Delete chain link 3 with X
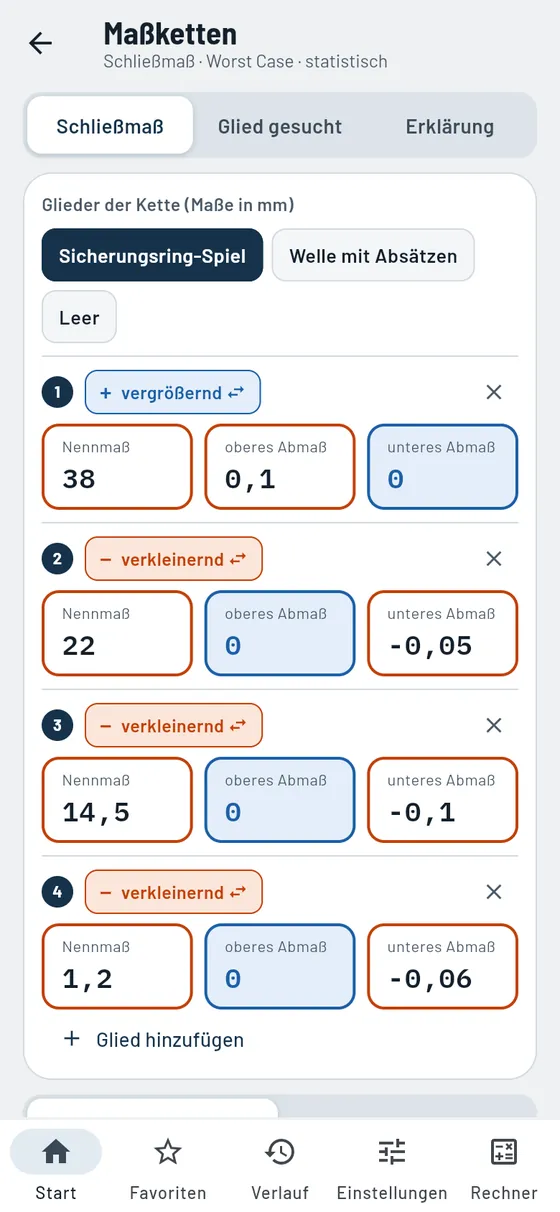Screen dimensions: 560x1212 click(x=494, y=726)
